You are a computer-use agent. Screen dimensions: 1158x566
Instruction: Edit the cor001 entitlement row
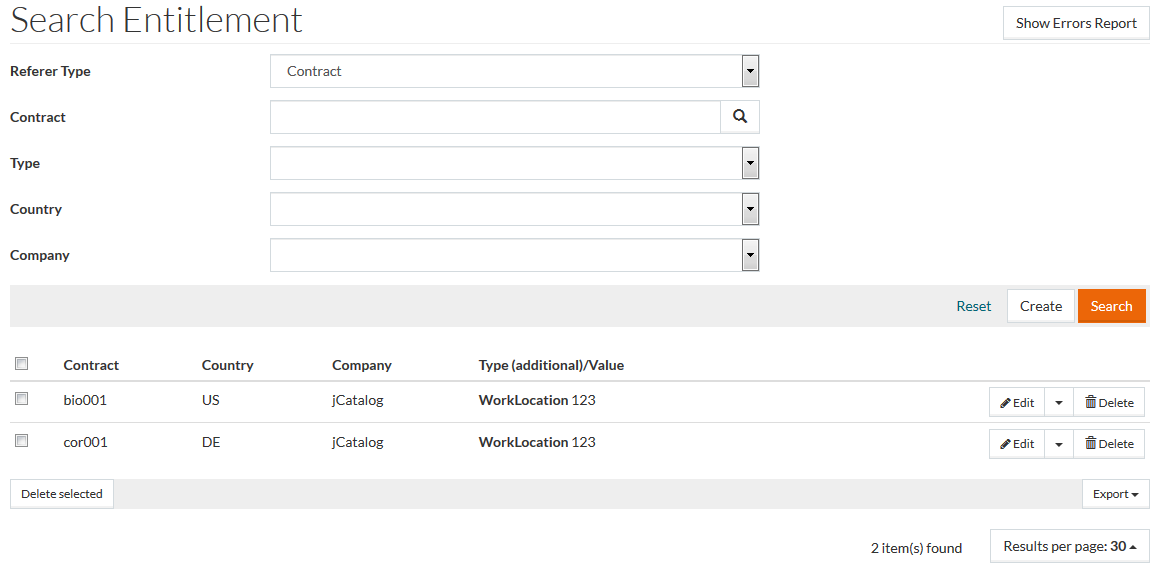(1017, 444)
